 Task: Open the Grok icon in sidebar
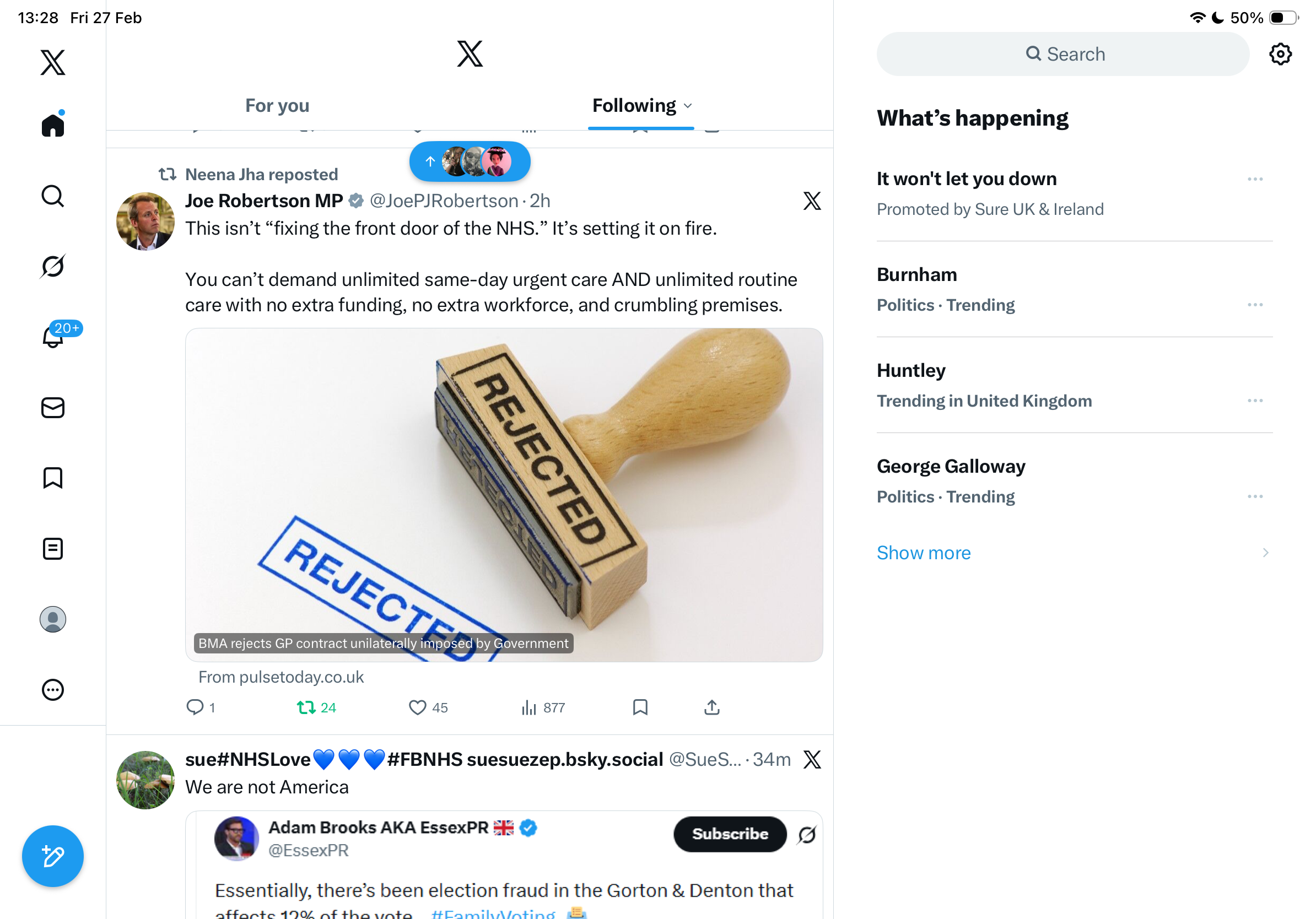(x=53, y=266)
